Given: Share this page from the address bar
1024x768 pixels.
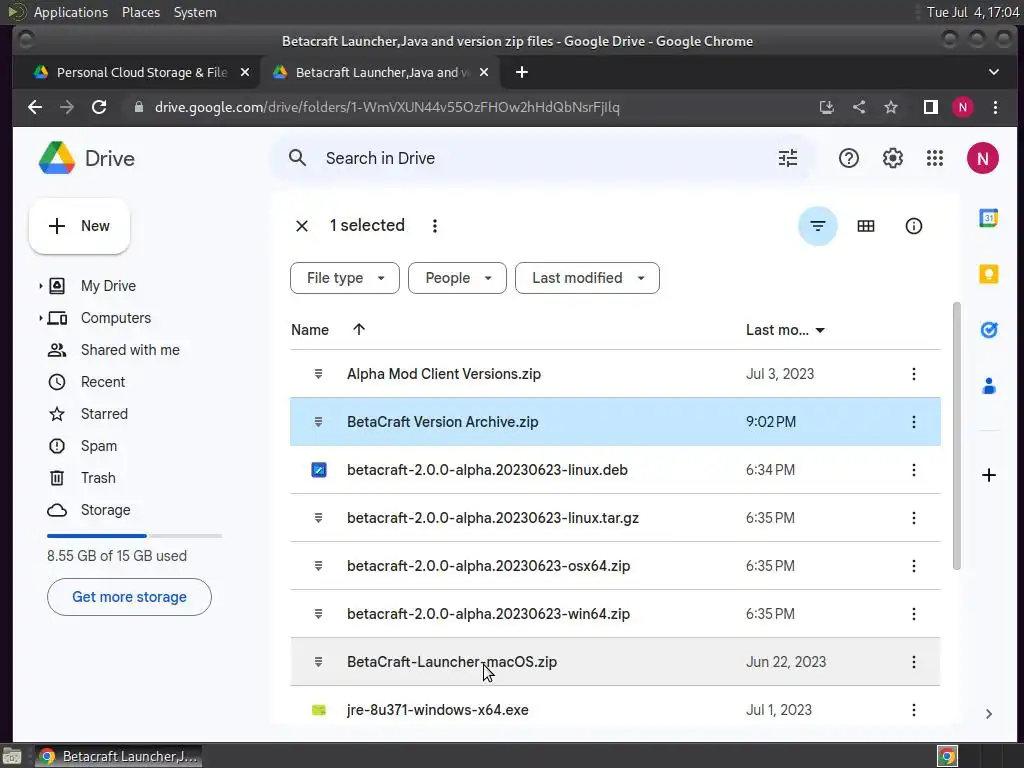Looking at the screenshot, I should 859,107.
